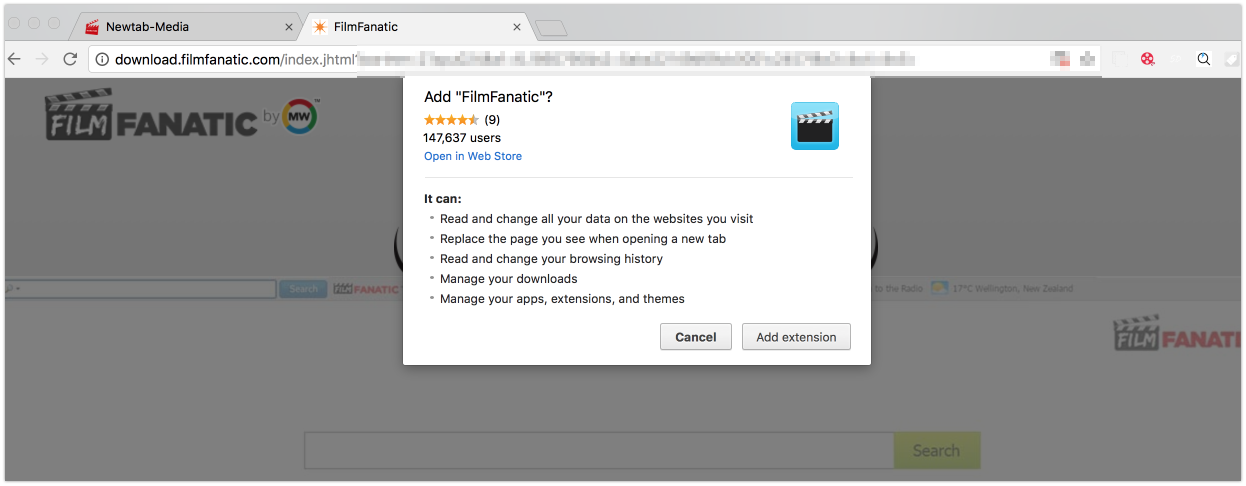
Task: Click the five-star rating in the dialog
Action: (x=451, y=120)
